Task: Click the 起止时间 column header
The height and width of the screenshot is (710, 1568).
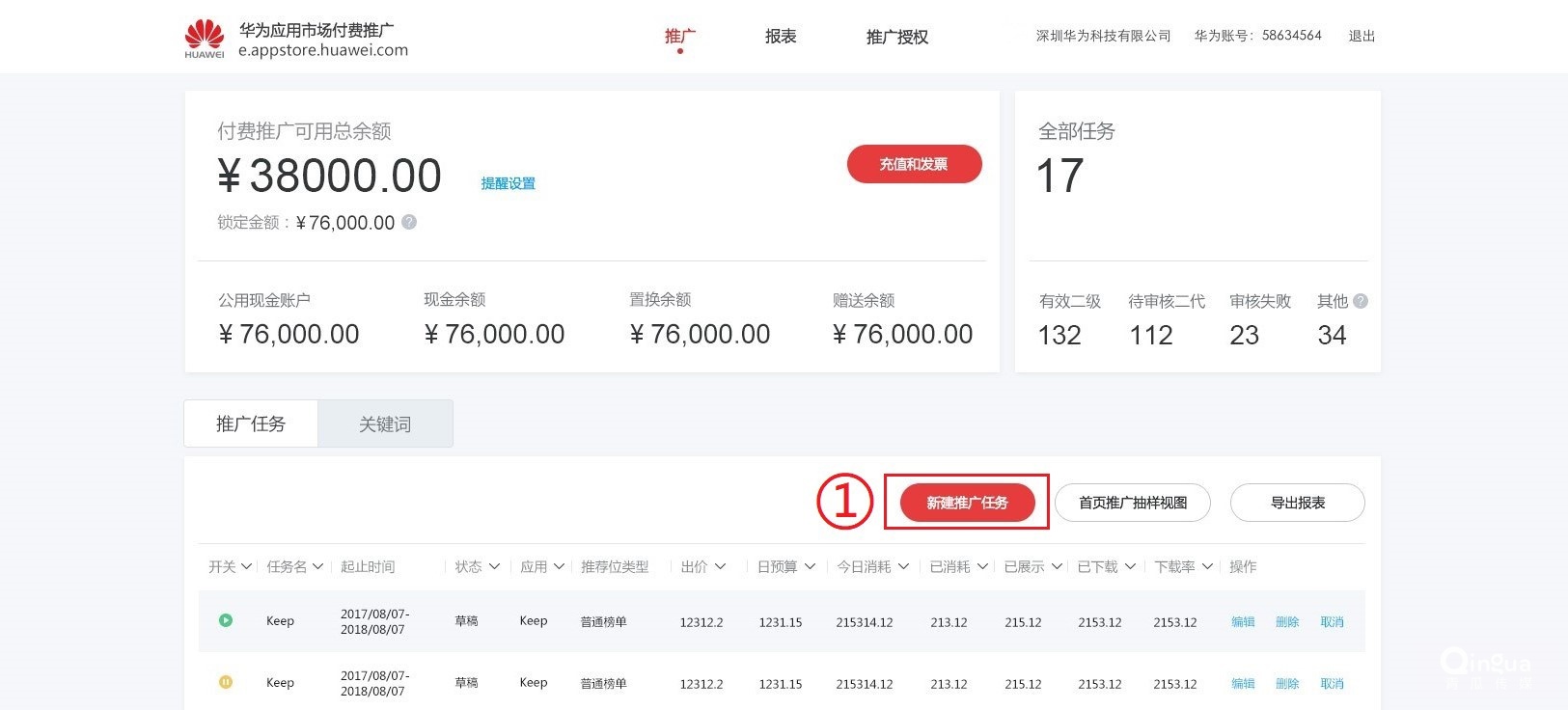Action: (x=368, y=567)
